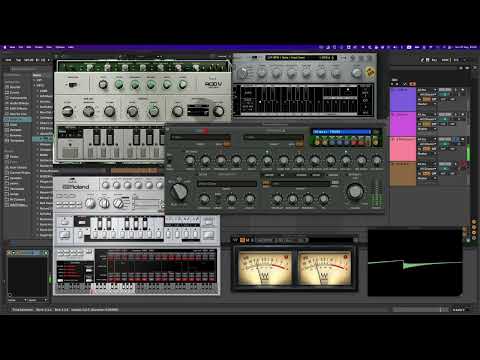This screenshot has width=480, height=360.
Task: Click the blue-tinted knob on the silver synth
Action: pos(356,72)
